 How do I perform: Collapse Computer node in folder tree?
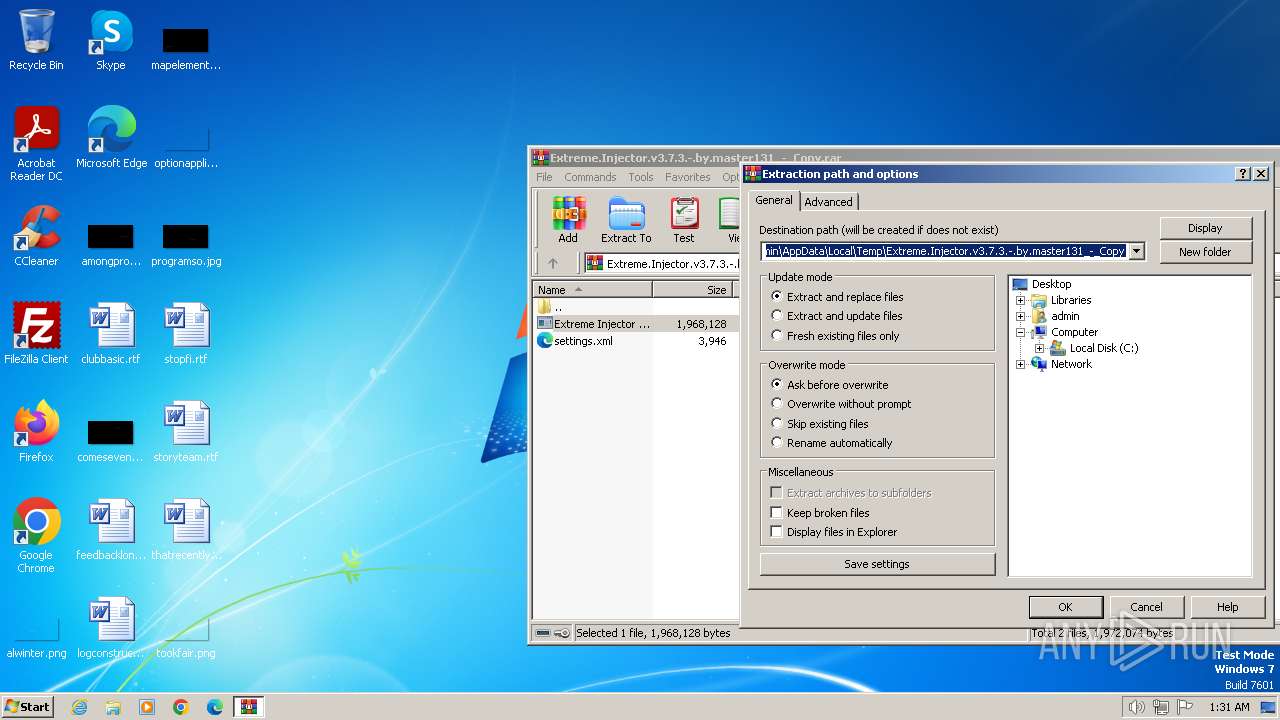point(1021,332)
